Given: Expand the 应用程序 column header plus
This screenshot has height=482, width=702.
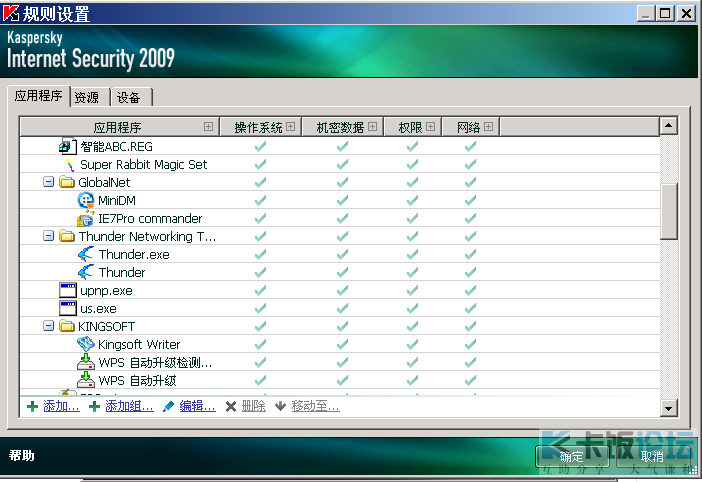Looking at the screenshot, I should [x=208, y=127].
